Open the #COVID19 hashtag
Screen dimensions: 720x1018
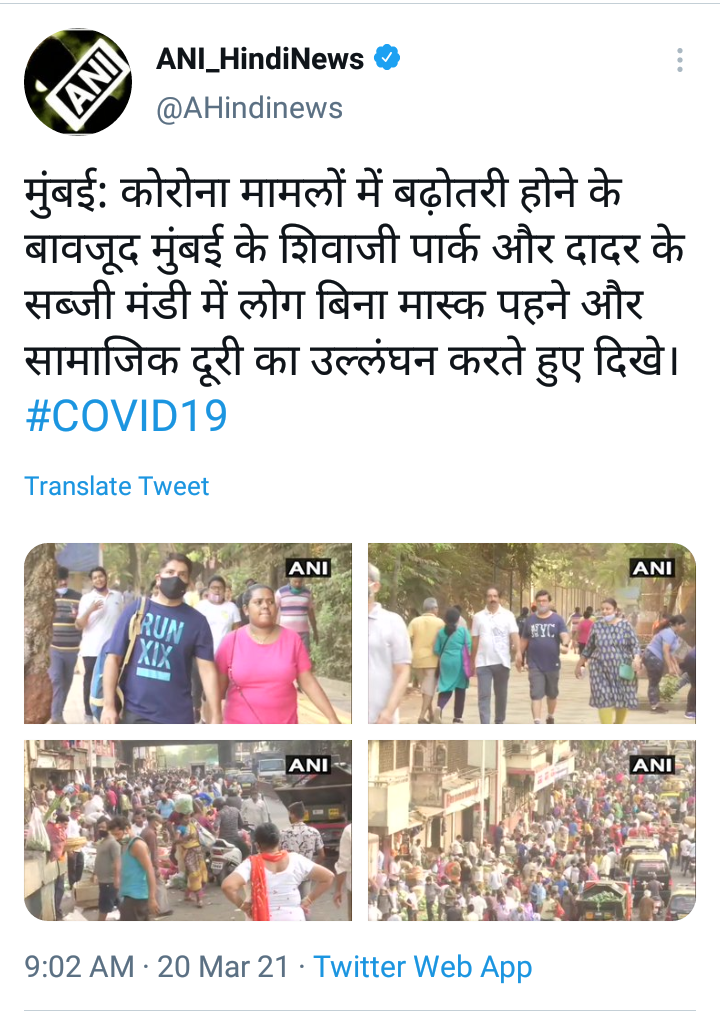(127, 416)
